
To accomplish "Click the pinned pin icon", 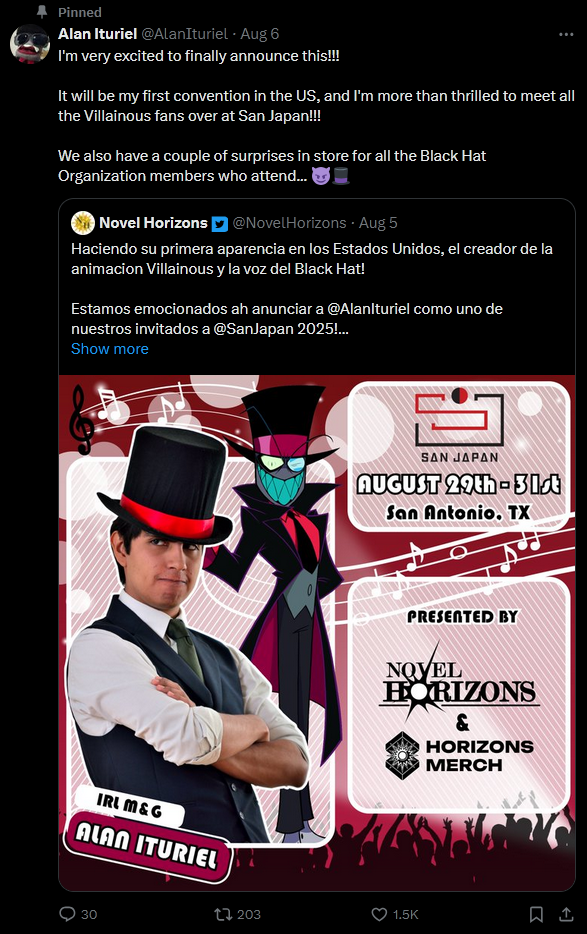I will (42, 12).
